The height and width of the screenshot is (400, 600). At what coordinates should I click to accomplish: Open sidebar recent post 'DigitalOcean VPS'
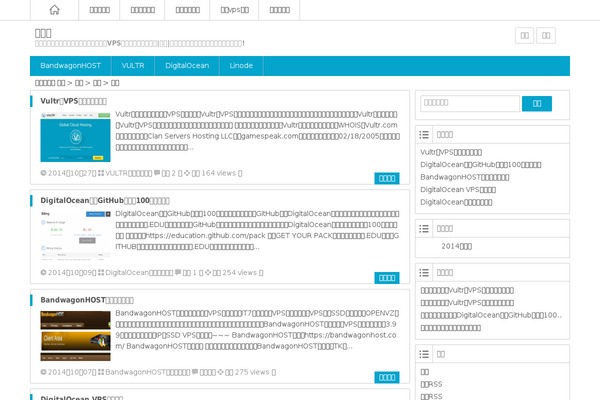458,189
